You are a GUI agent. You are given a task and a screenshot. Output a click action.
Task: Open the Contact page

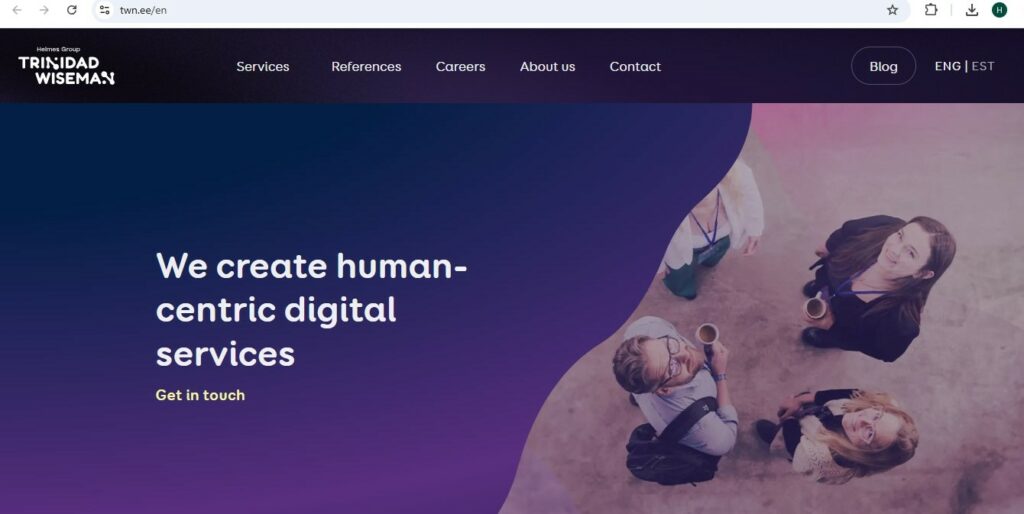coord(635,67)
